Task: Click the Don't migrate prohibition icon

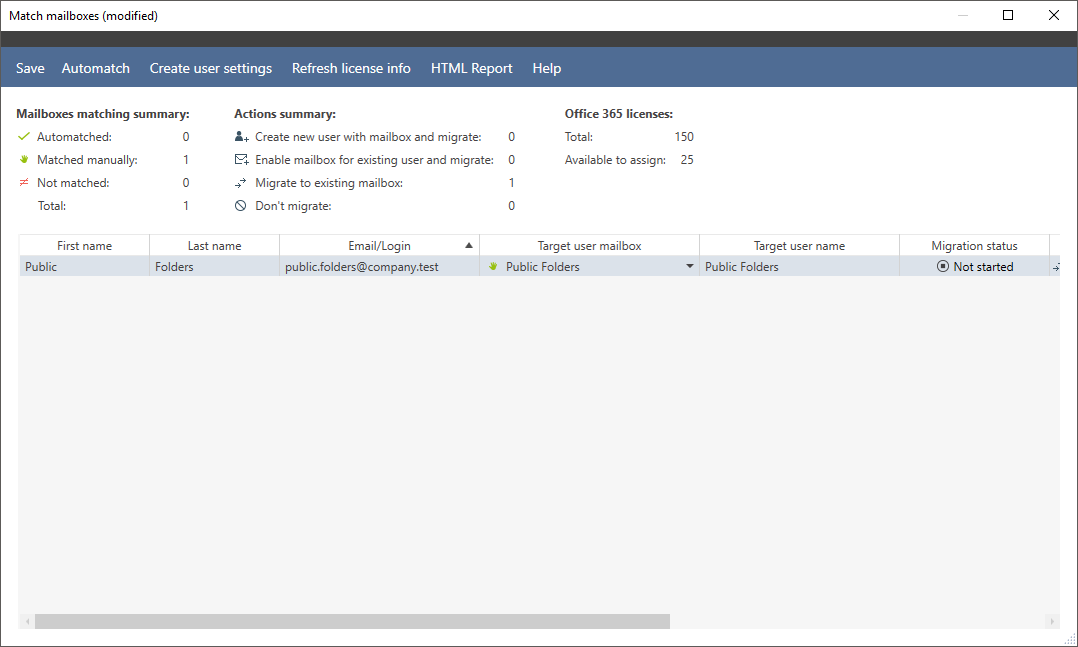Action: point(241,205)
